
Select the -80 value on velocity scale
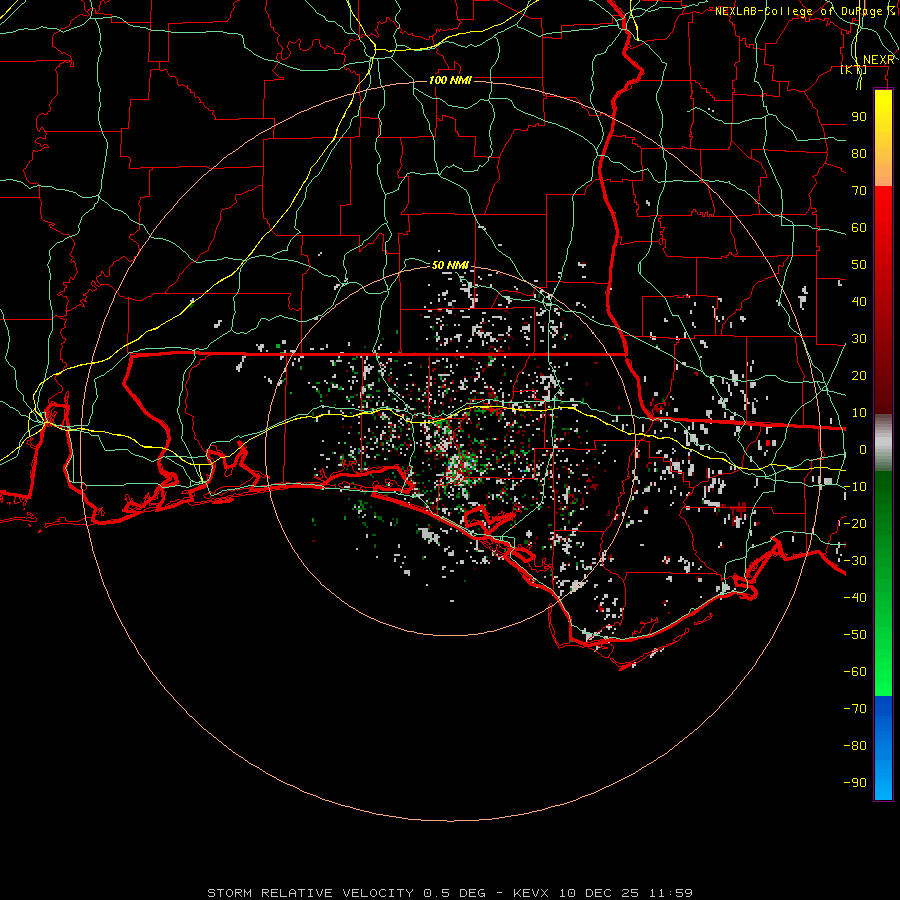point(855,746)
